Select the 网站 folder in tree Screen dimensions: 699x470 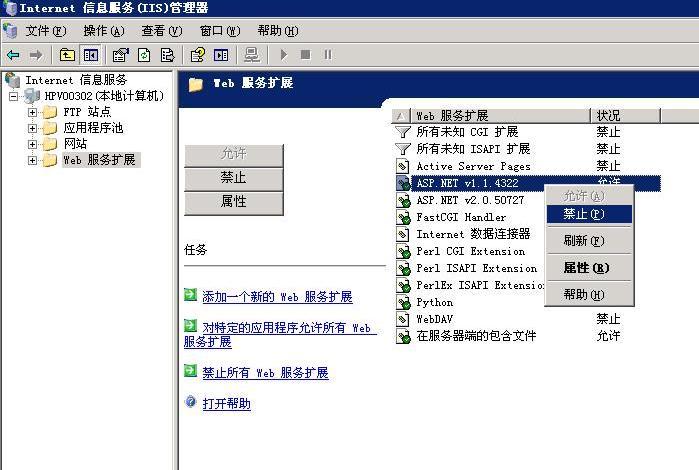pyautogui.click(x=75, y=144)
